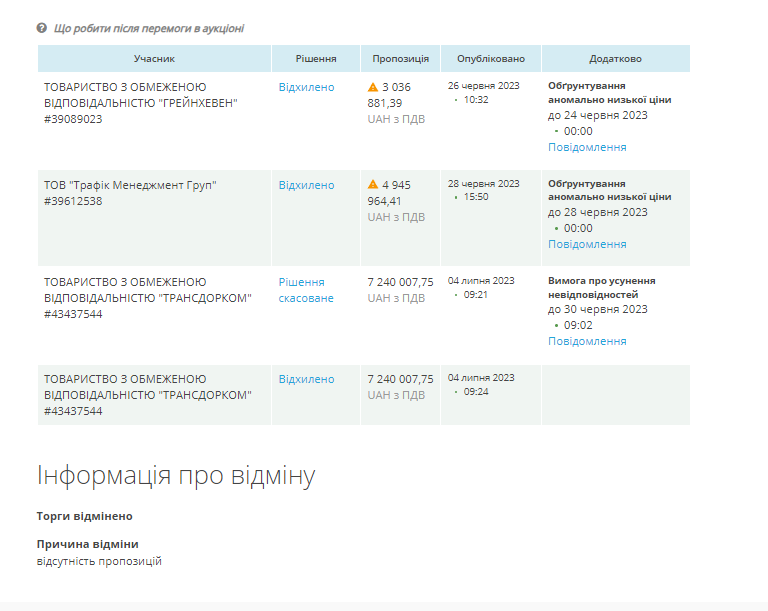The image size is (768, 611).
Task: Open Відхилено decision for ГРЕЙНХЕВЕН
Action: [307, 87]
